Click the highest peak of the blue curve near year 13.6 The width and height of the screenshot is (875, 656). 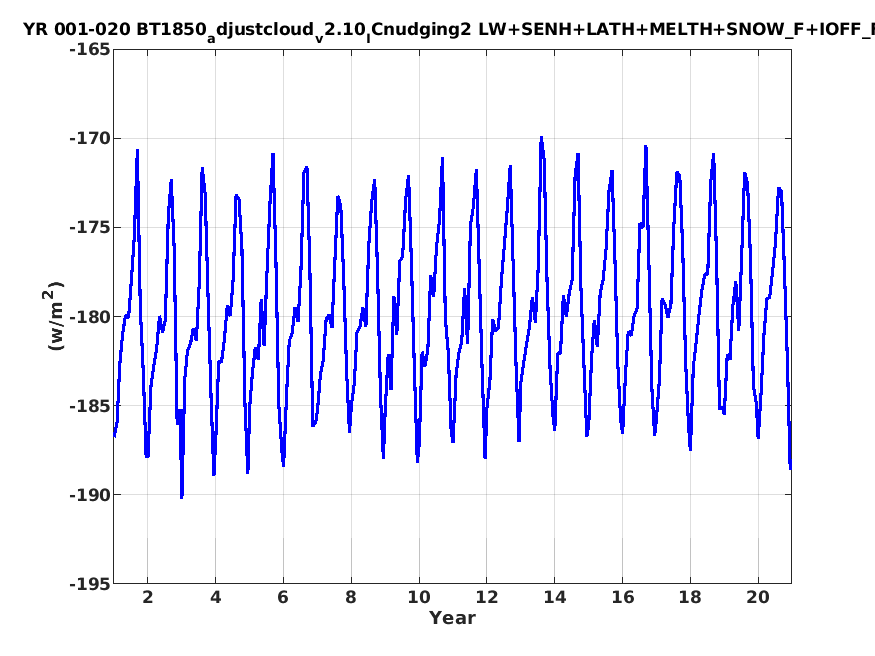point(541,137)
